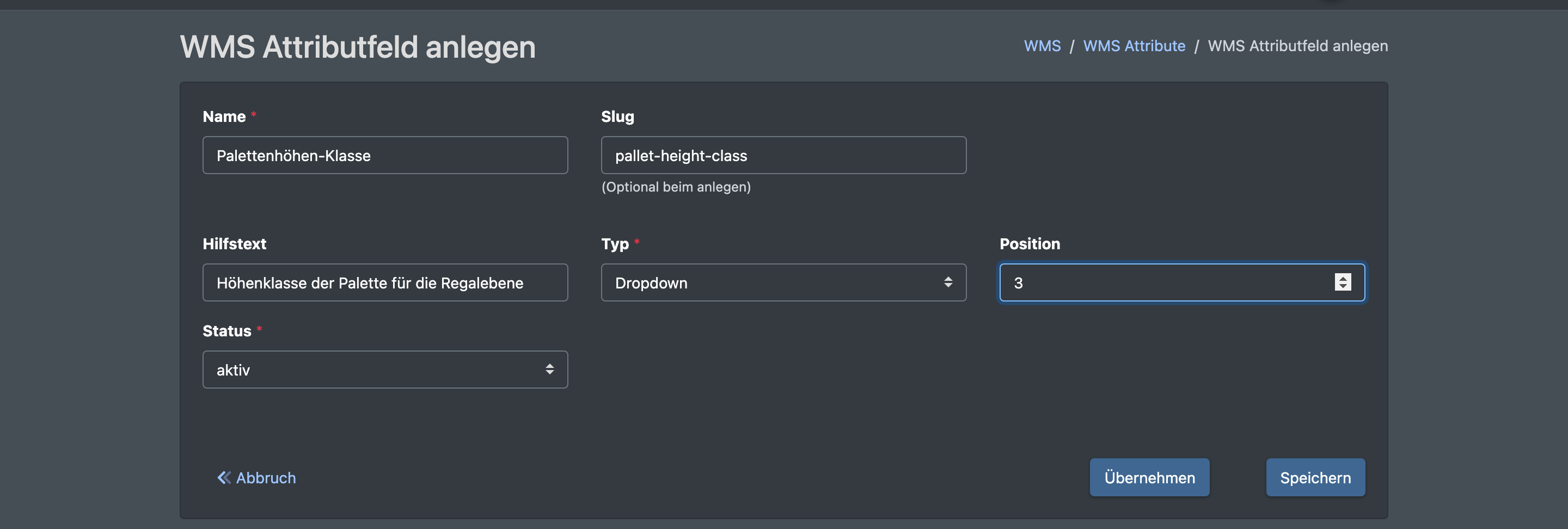Click the Name input field
The image size is (1568, 529).
pos(385,155)
